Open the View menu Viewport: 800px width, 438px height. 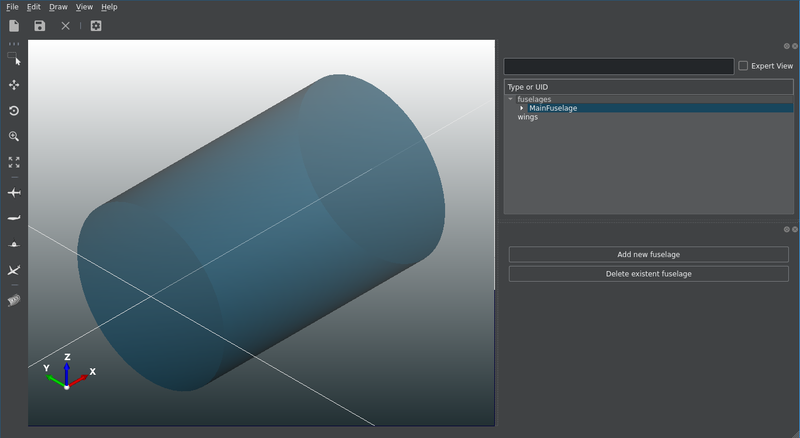(x=84, y=7)
